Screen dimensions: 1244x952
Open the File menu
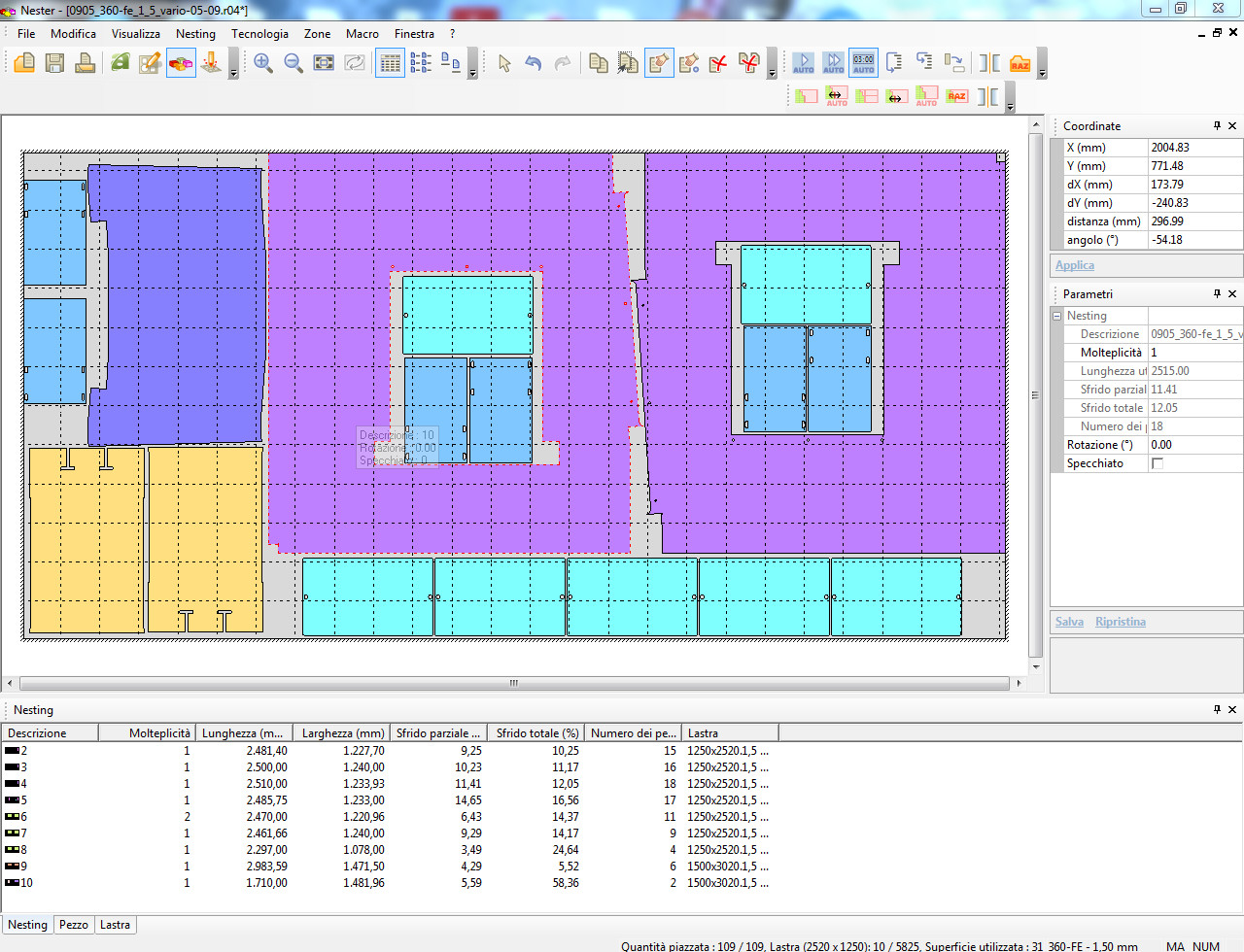[26, 33]
